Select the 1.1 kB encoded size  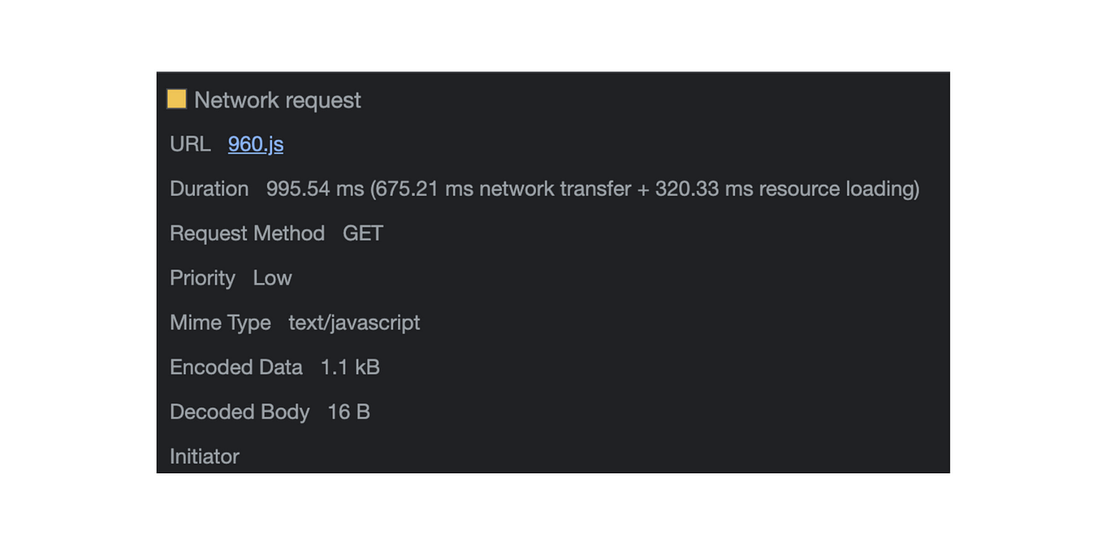pyautogui.click(x=350, y=367)
